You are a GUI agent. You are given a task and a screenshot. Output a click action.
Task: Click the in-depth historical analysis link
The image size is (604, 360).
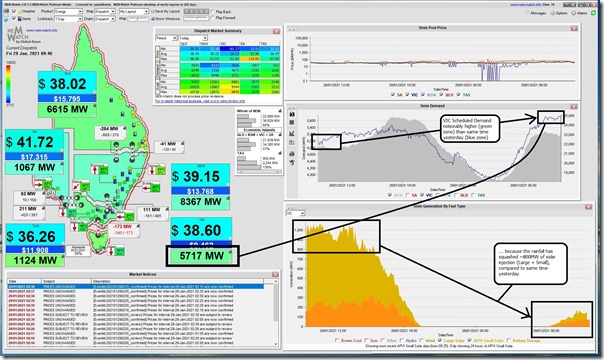[x=200, y=101]
